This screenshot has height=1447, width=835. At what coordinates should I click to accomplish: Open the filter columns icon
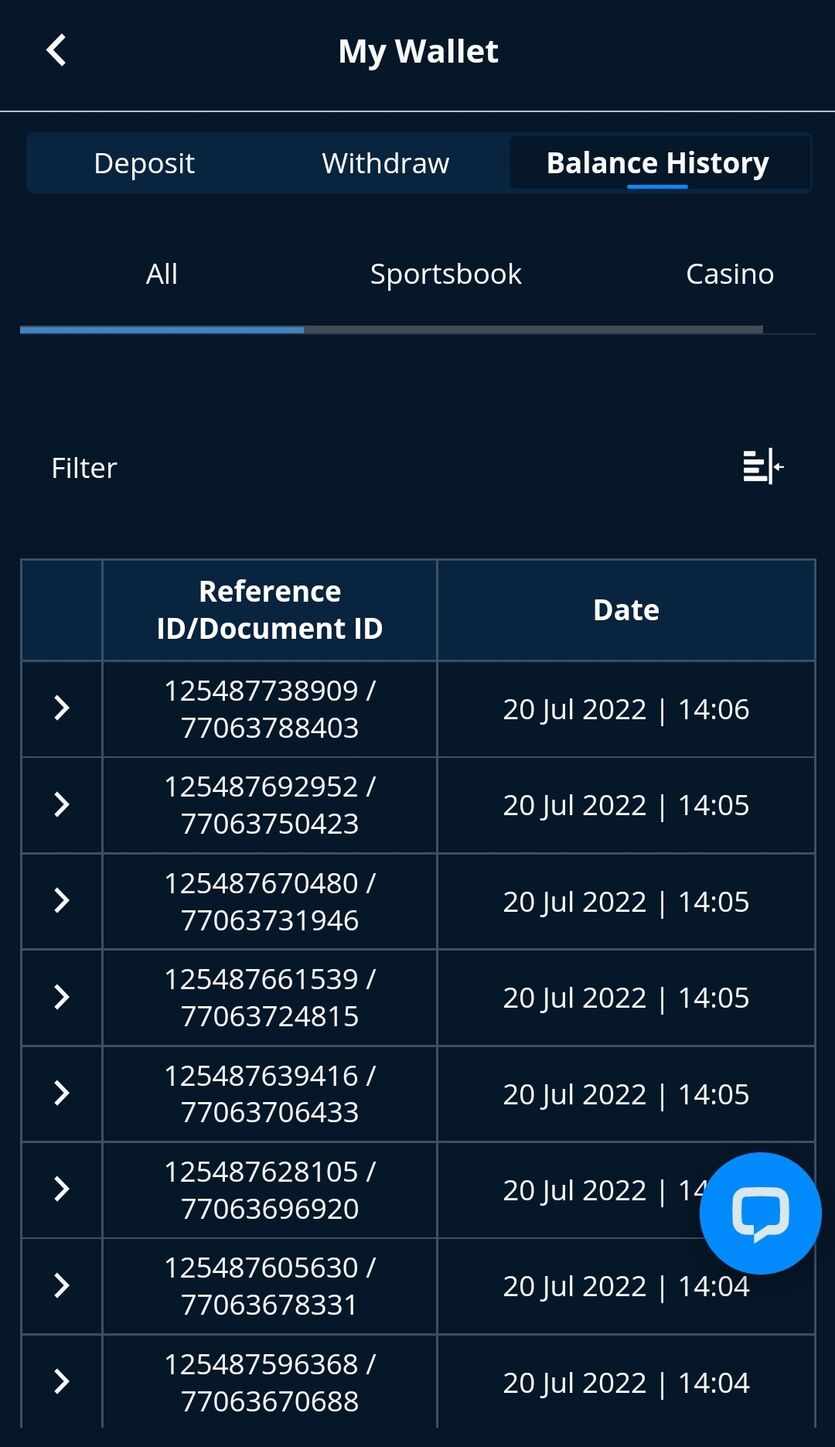tap(763, 466)
